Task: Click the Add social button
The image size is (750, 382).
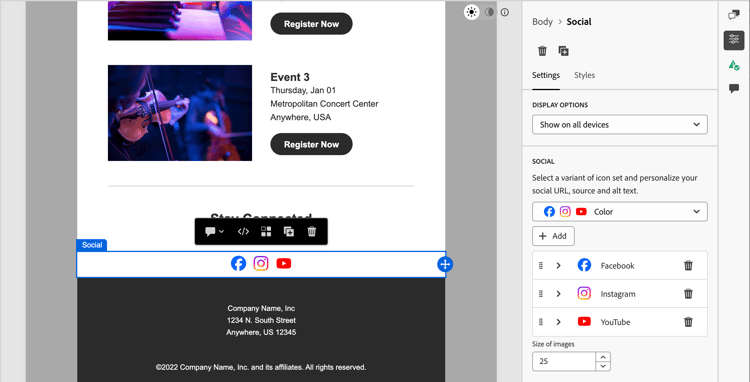Action: 553,236
